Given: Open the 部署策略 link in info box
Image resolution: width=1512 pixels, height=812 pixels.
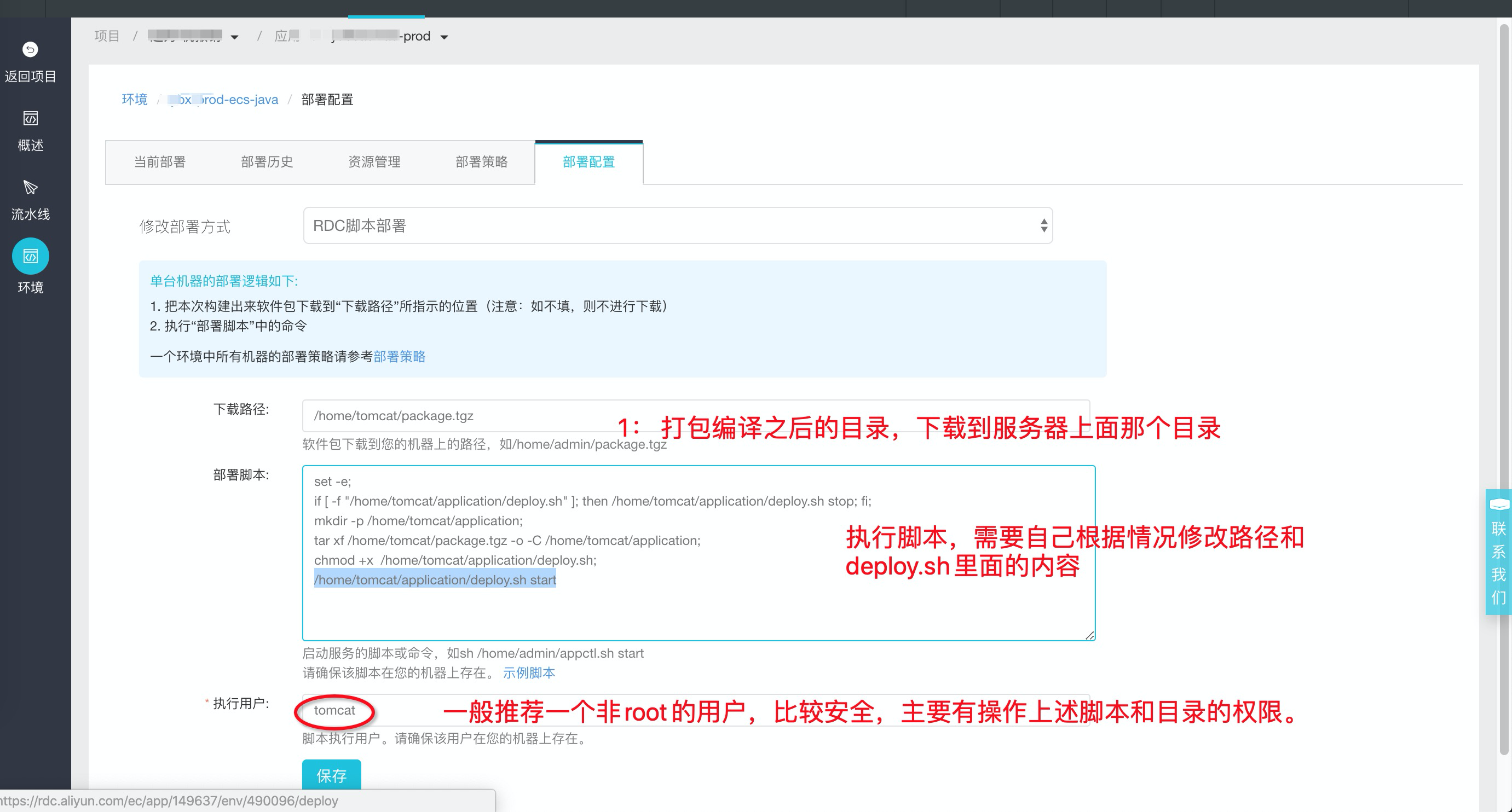Looking at the screenshot, I should point(399,357).
